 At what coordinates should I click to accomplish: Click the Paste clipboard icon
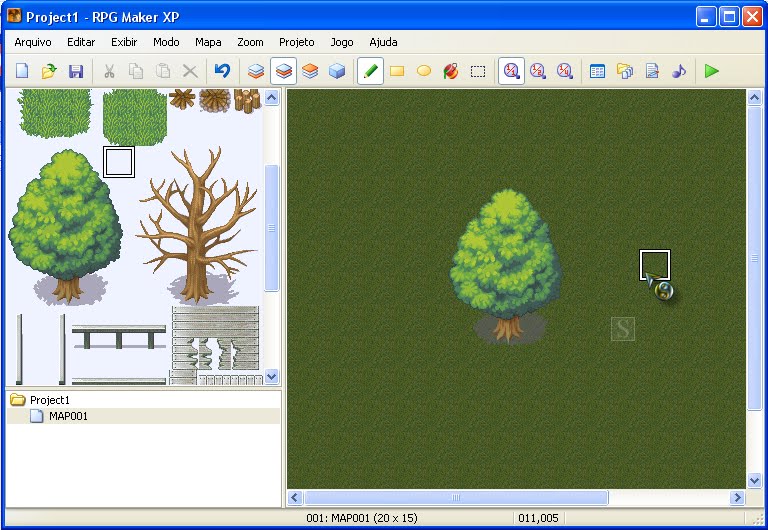point(163,71)
